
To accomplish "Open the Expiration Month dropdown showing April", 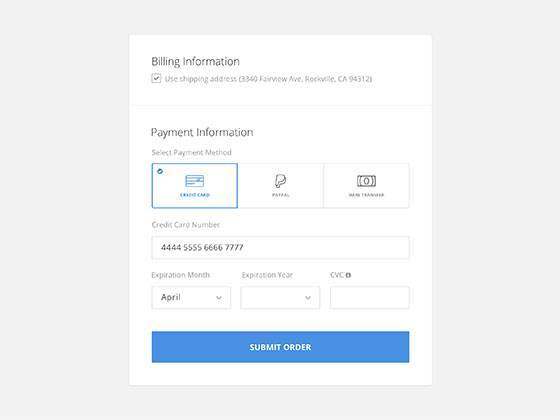I will pyautogui.click(x=191, y=298).
